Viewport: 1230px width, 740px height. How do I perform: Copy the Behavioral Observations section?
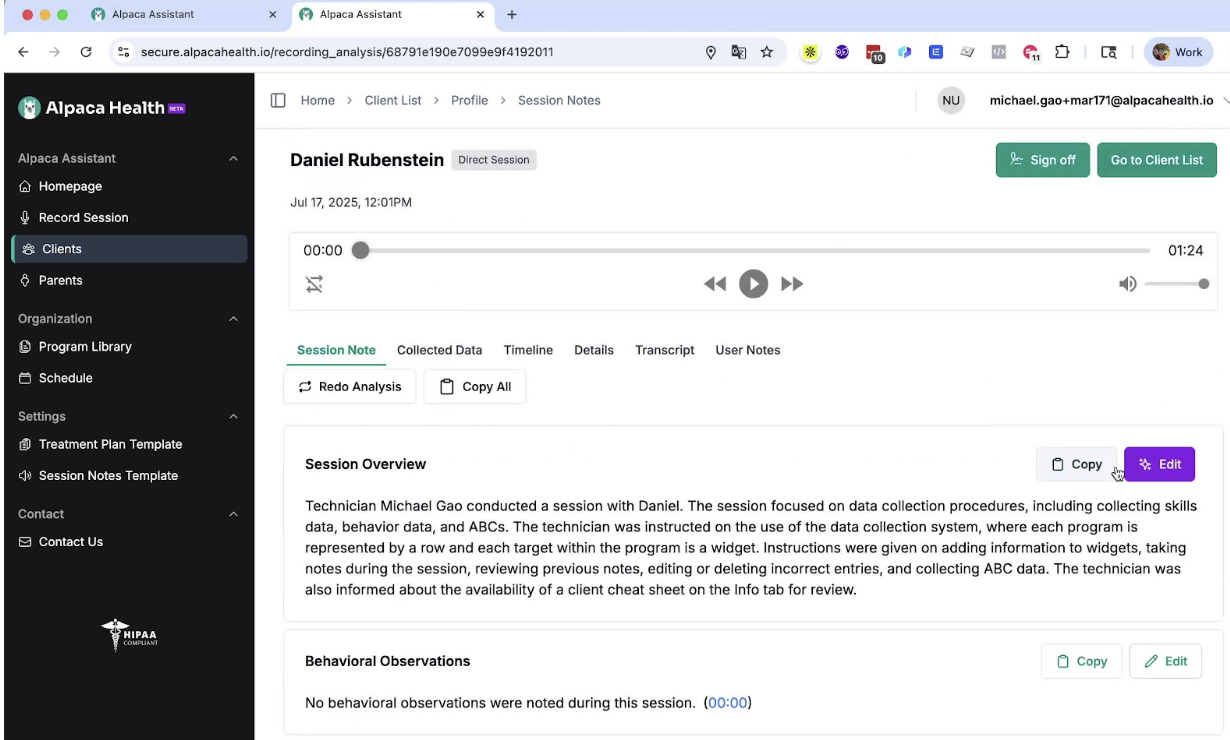tap(1081, 661)
